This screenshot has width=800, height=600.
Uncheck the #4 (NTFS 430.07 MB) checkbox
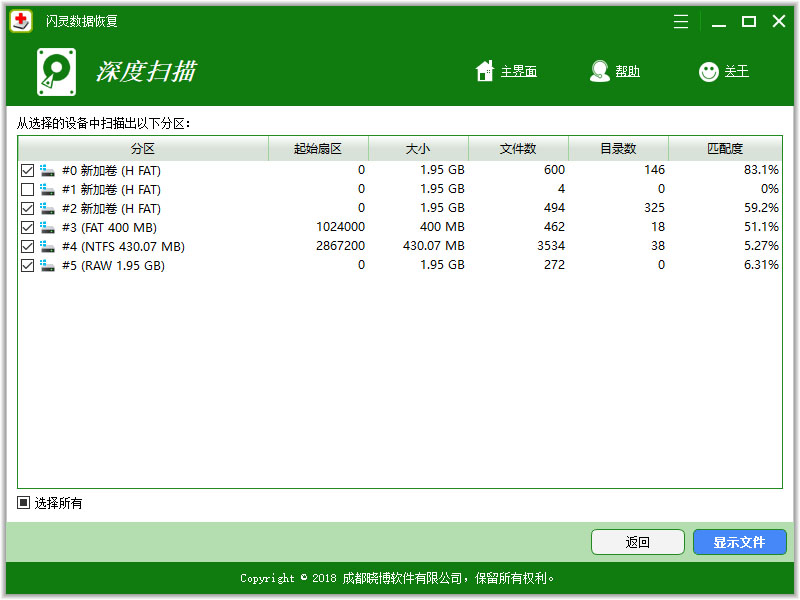[x=28, y=246]
